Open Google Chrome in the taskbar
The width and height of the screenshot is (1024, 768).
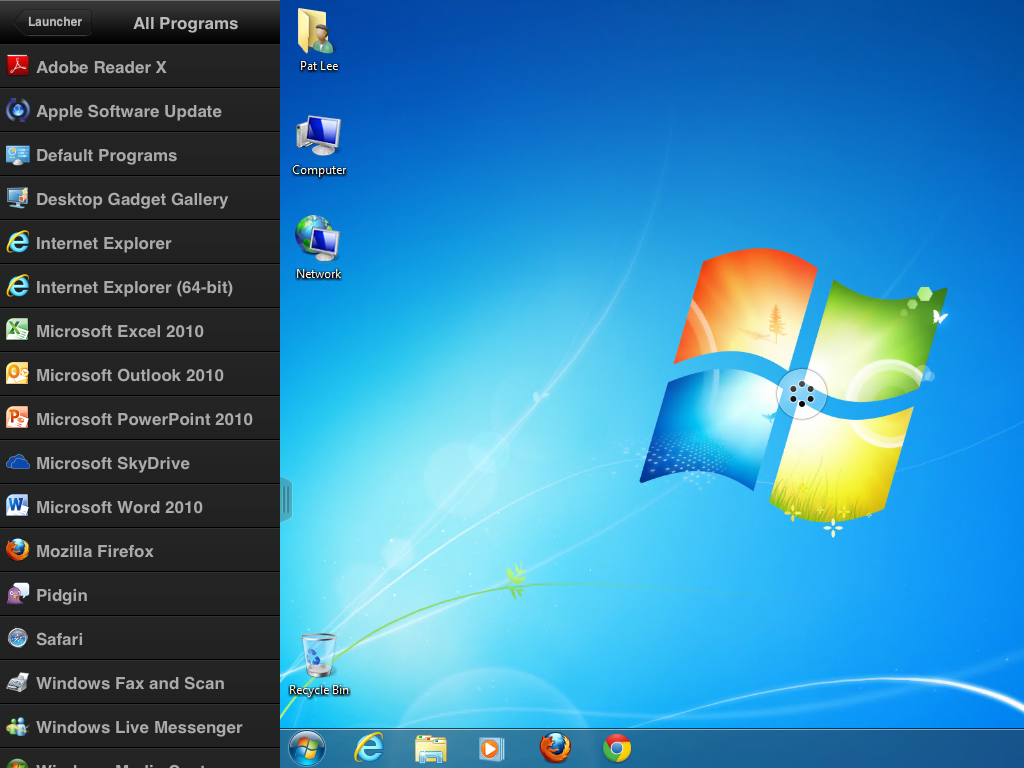coord(617,748)
